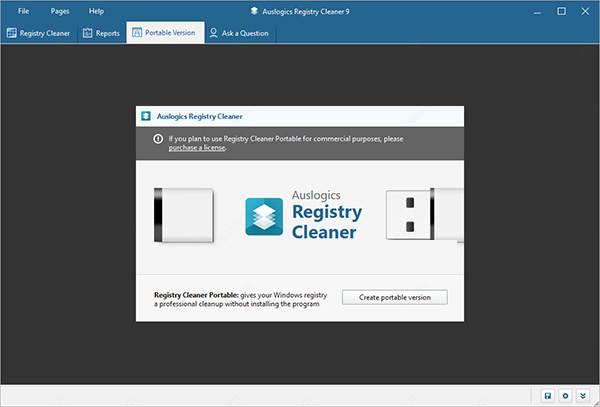The image size is (600, 407).
Task: Click the USB drive connector image
Action: point(425,215)
